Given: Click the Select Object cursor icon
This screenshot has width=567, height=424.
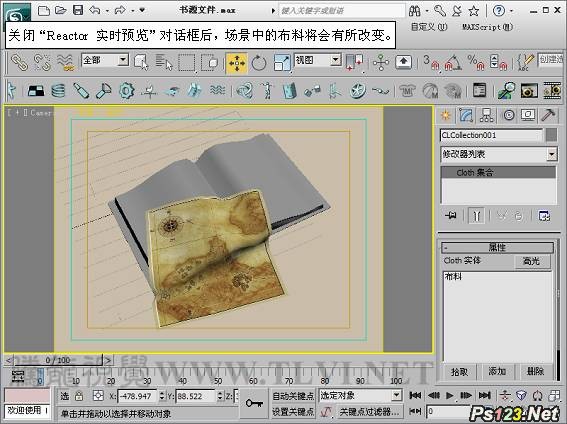Looking at the screenshot, I should coord(141,62).
